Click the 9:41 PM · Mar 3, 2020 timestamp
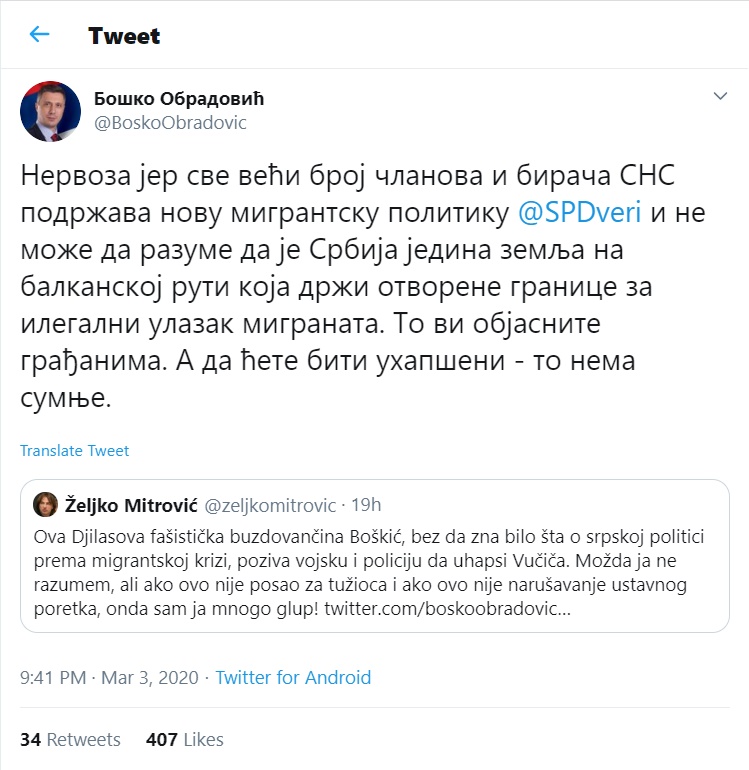 (x=109, y=678)
